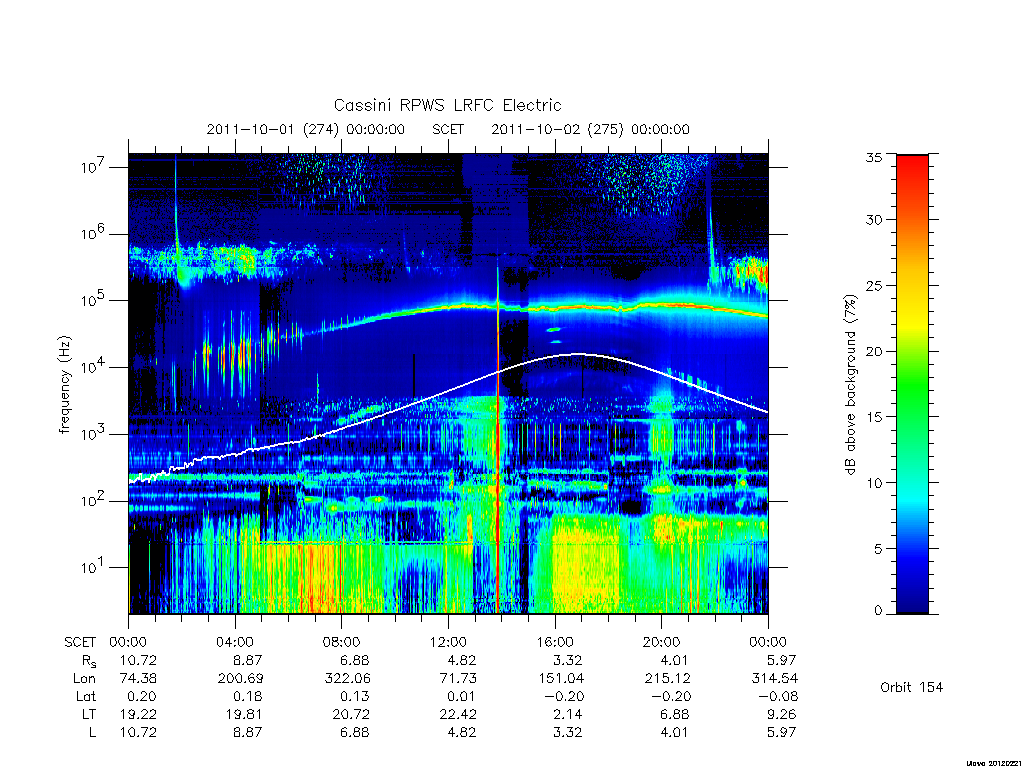Click the plot title "Cassini RPWS LRFC Electric"
This screenshot has width=1024, height=768.
(x=447, y=105)
